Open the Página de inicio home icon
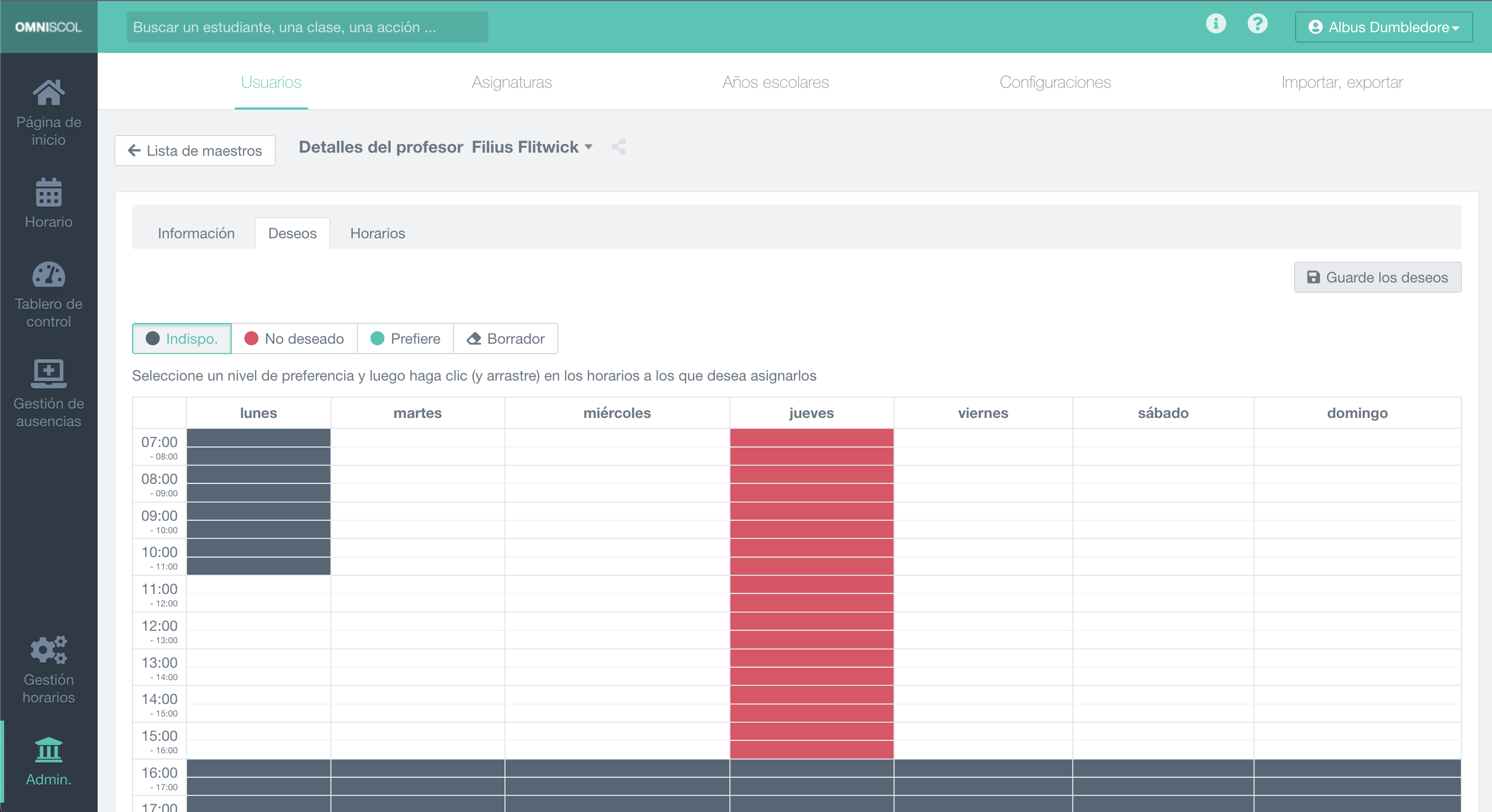 pos(49,93)
